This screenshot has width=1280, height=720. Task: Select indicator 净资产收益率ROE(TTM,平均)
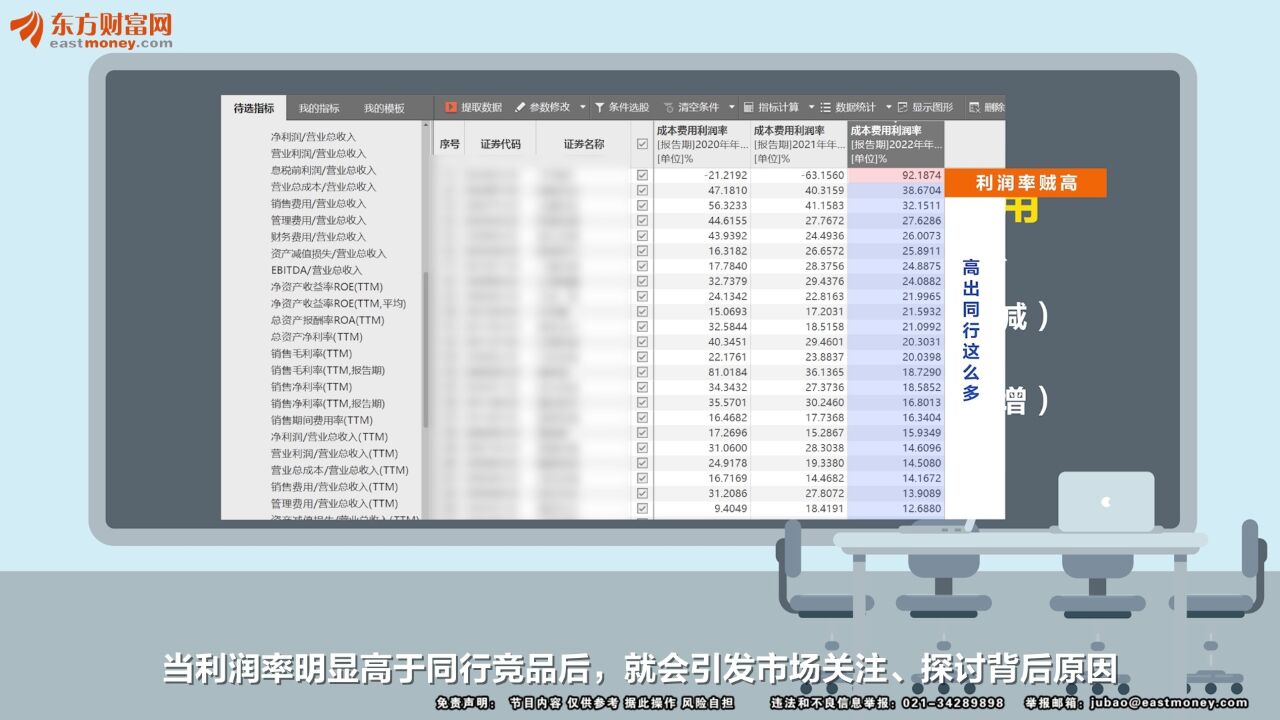click(338, 304)
